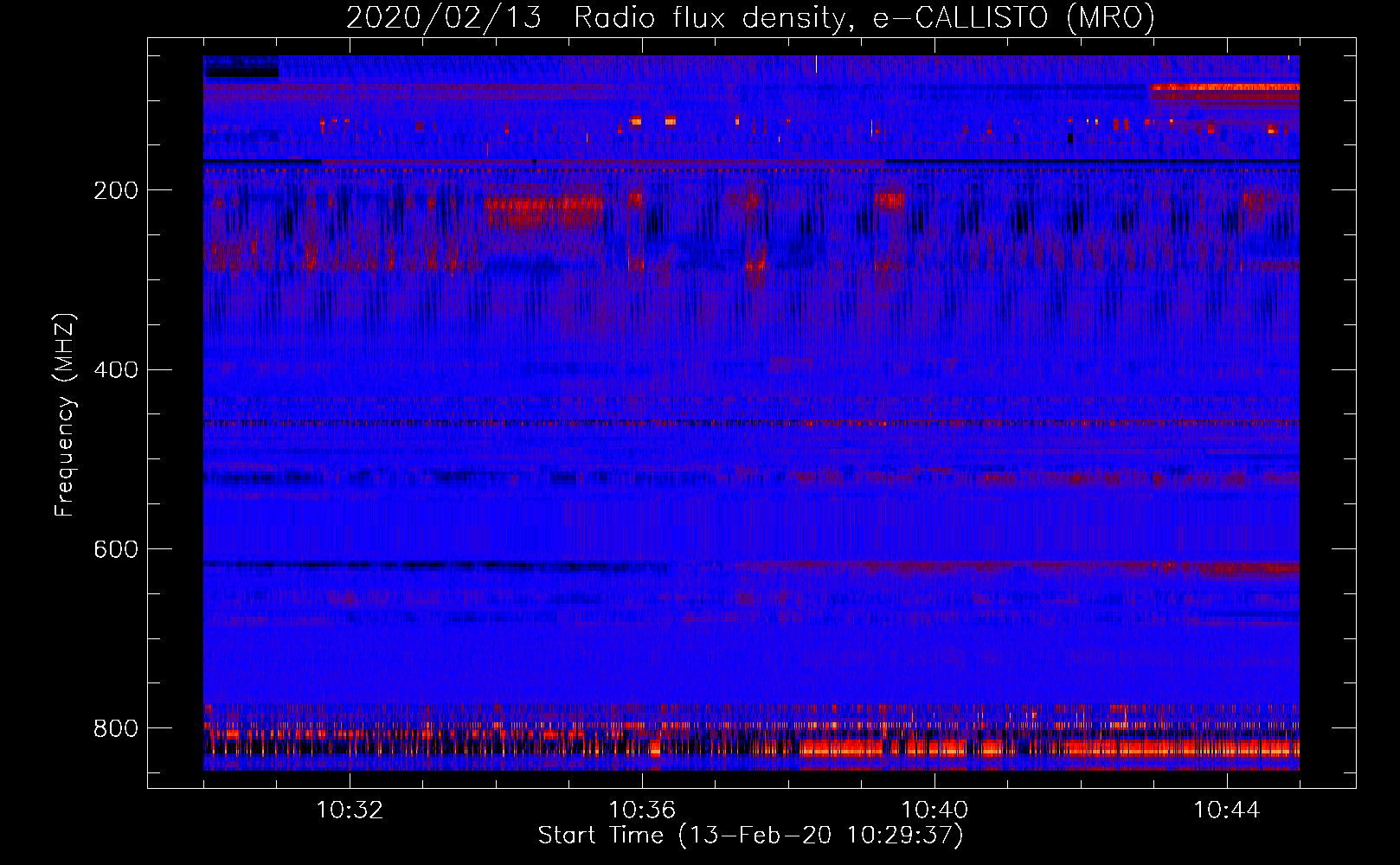Click the 10:36 time tick label
This screenshot has width=1400, height=865.
click(642, 811)
